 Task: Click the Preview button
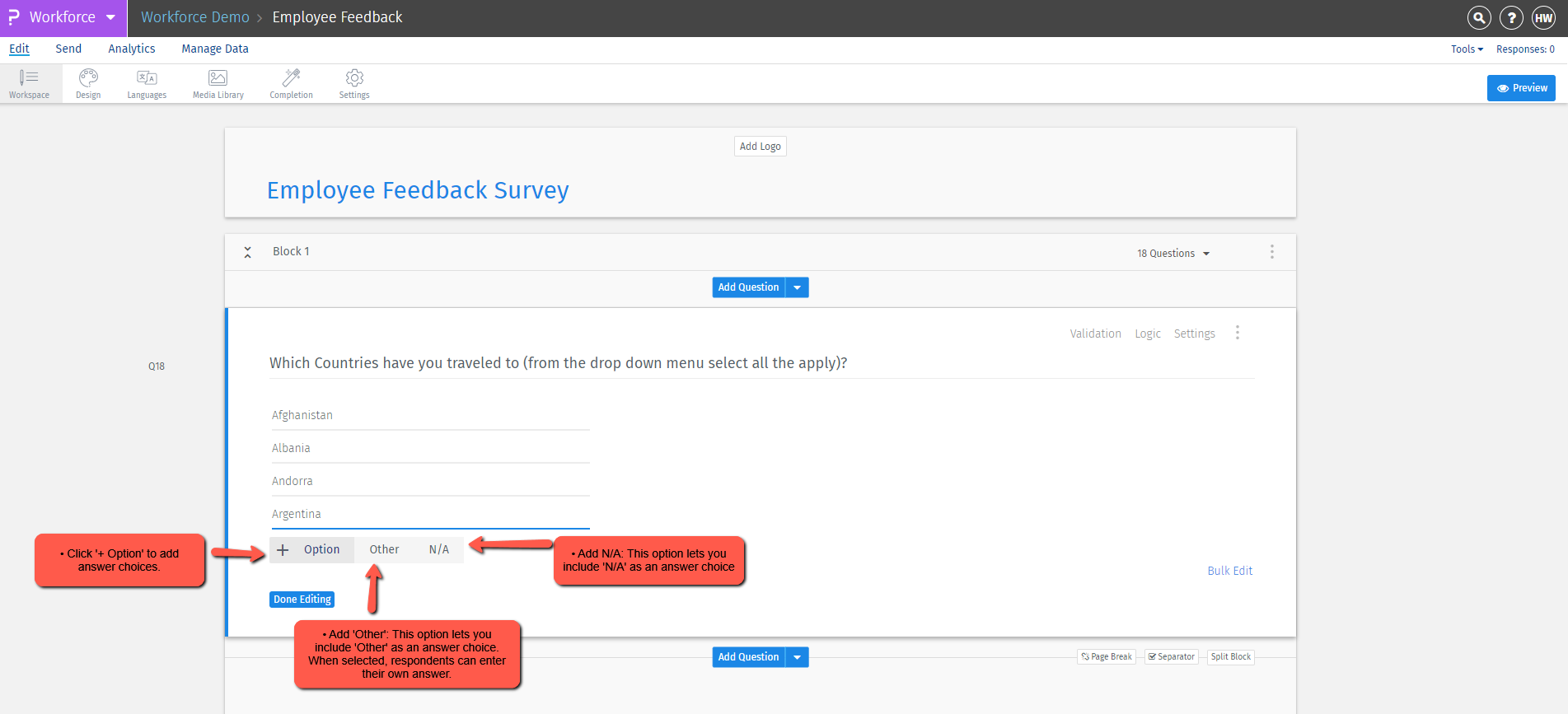(1521, 88)
